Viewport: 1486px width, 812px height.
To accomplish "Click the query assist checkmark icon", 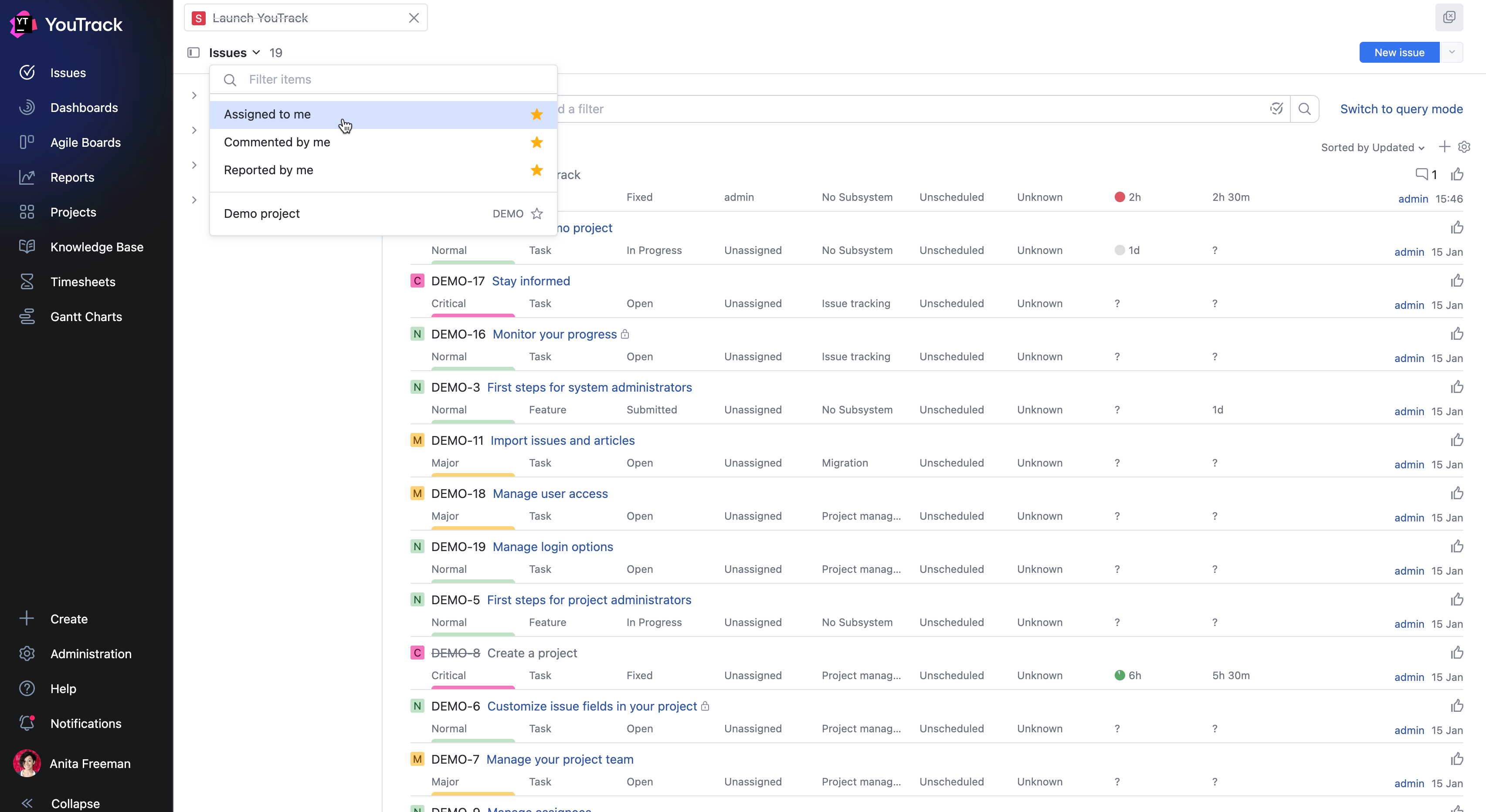I will (1276, 108).
